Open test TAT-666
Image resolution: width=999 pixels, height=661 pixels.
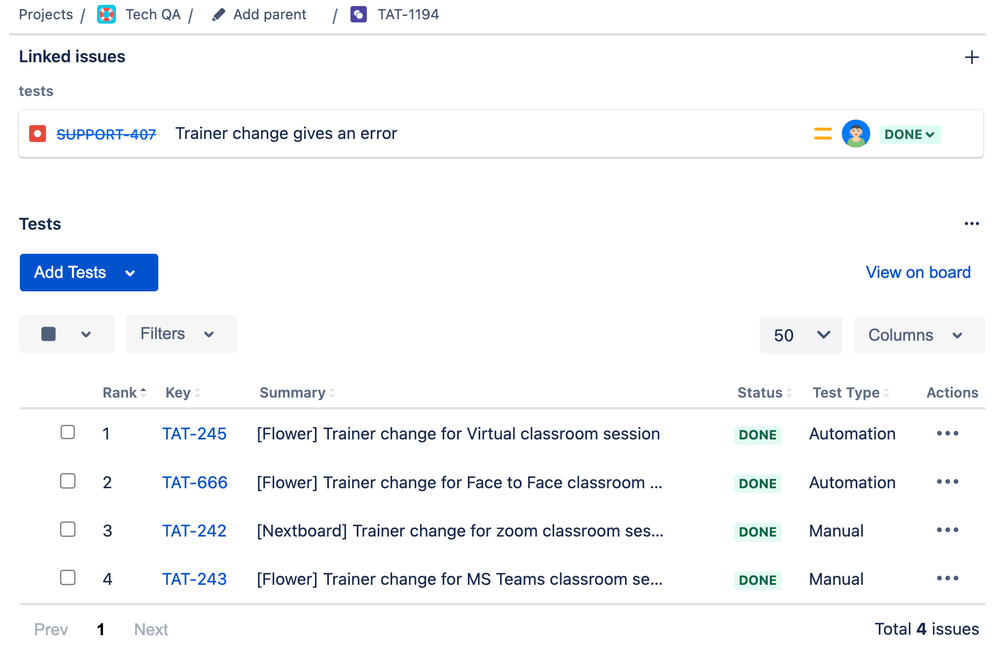(x=194, y=482)
